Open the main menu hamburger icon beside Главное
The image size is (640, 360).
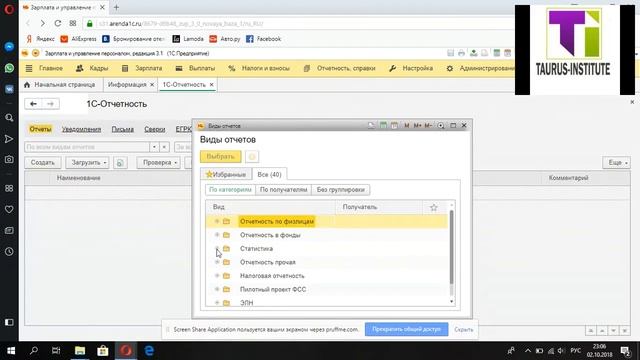tap(29, 68)
